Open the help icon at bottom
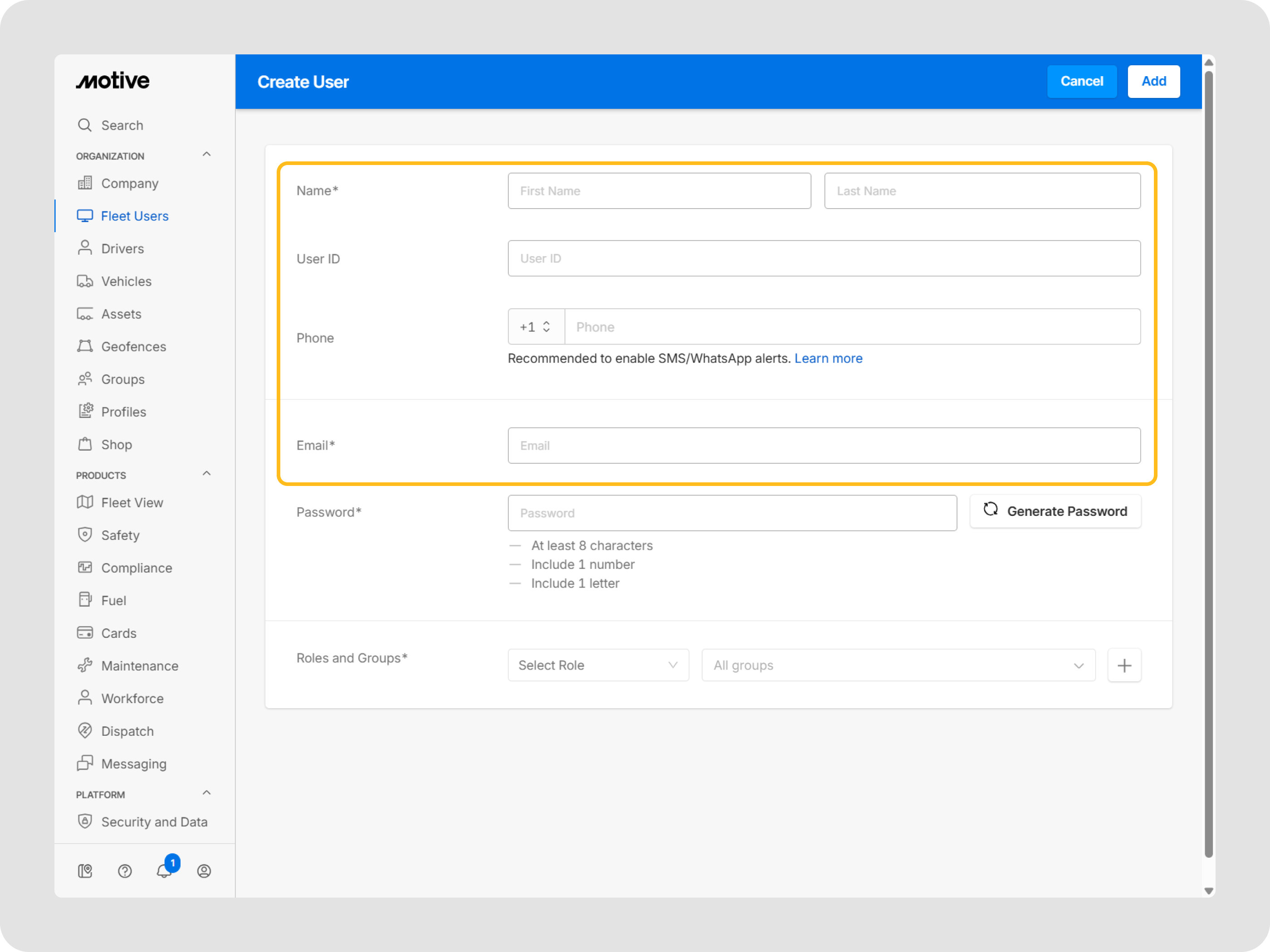1270x952 pixels. click(125, 871)
